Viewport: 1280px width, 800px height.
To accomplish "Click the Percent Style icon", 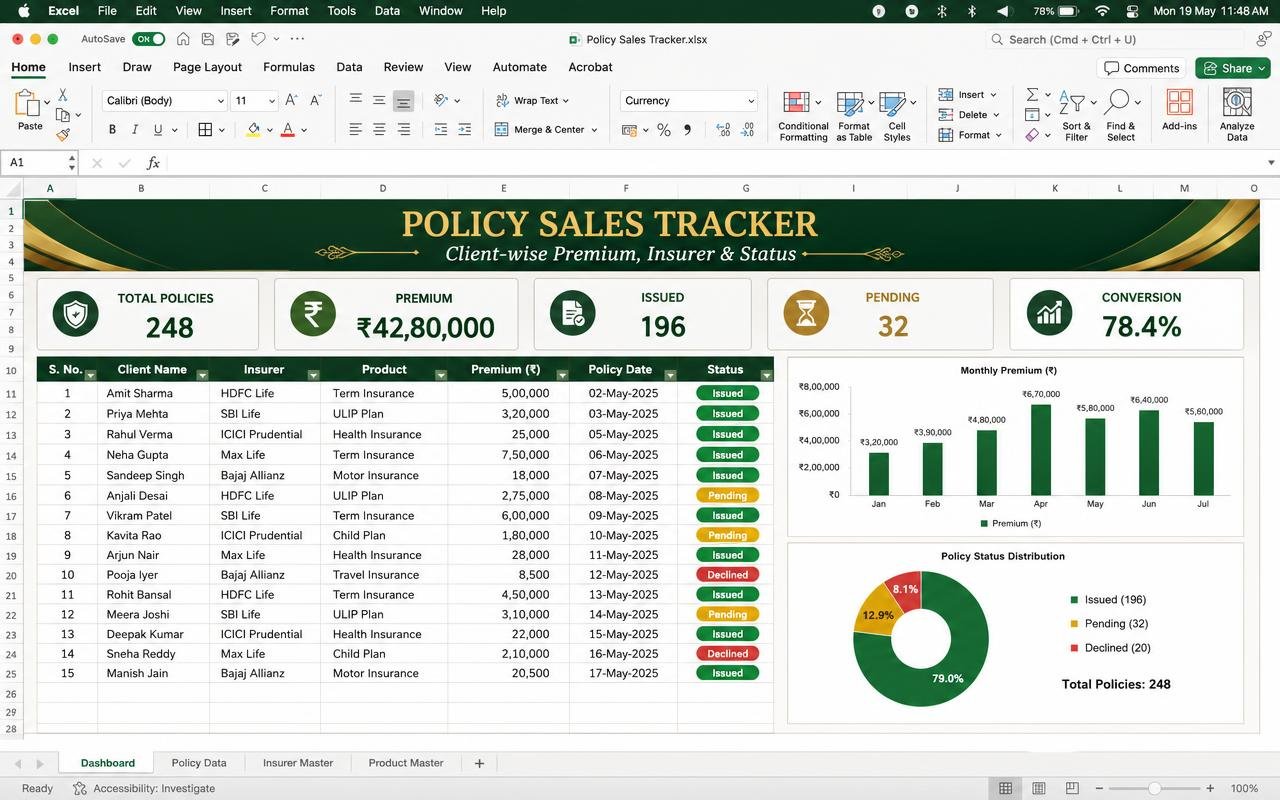I will 663,130.
